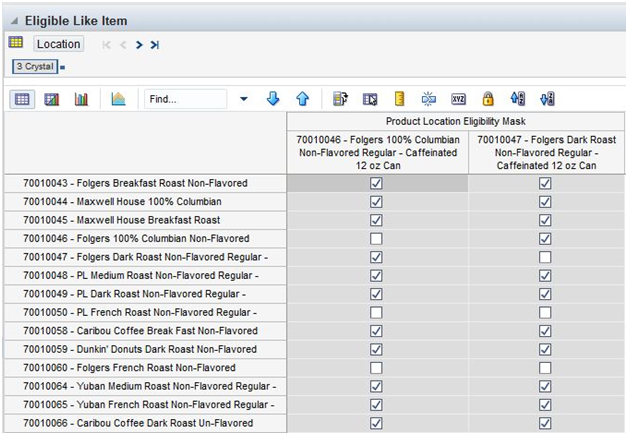The width and height of the screenshot is (628, 435).
Task: Jump to last location page
Action: [x=155, y=45]
